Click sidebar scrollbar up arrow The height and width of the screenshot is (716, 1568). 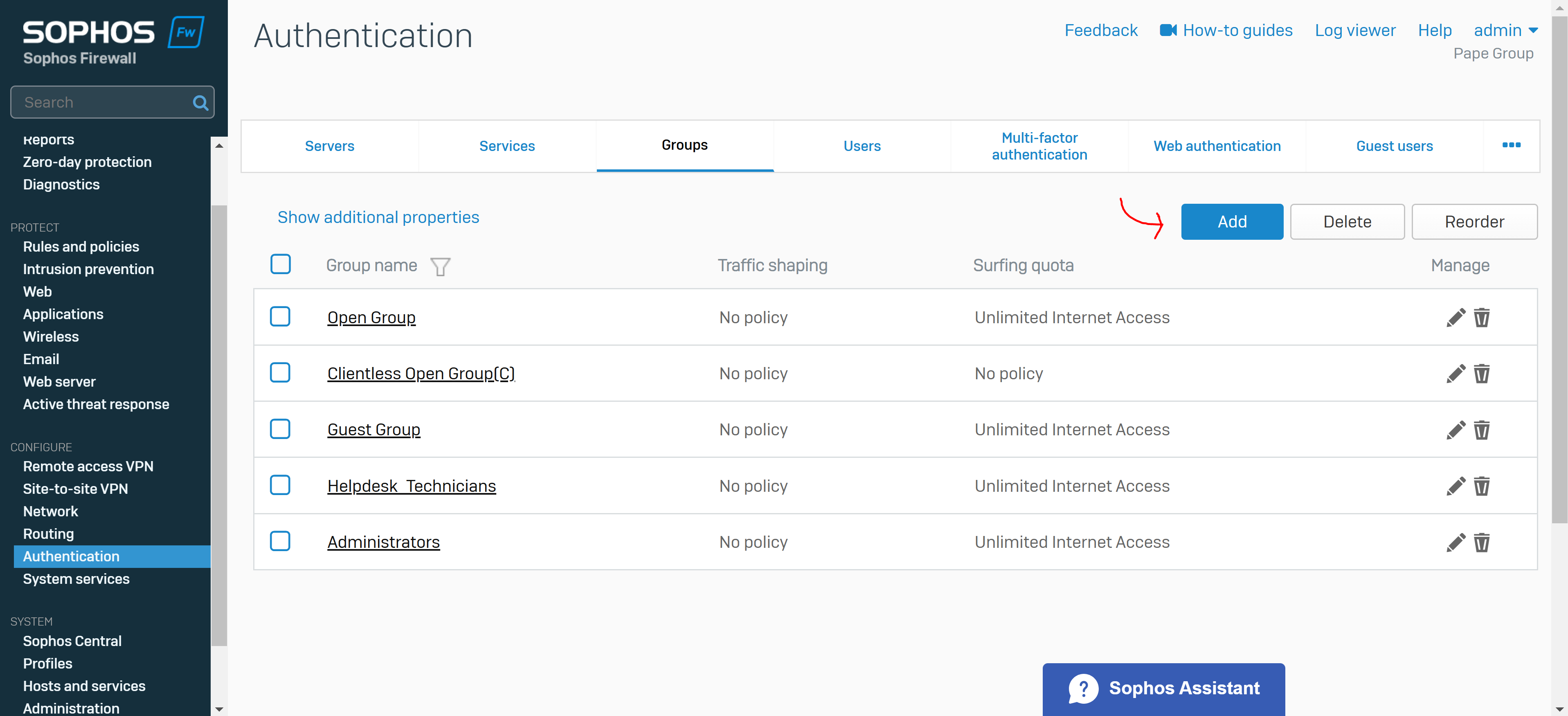coord(219,146)
